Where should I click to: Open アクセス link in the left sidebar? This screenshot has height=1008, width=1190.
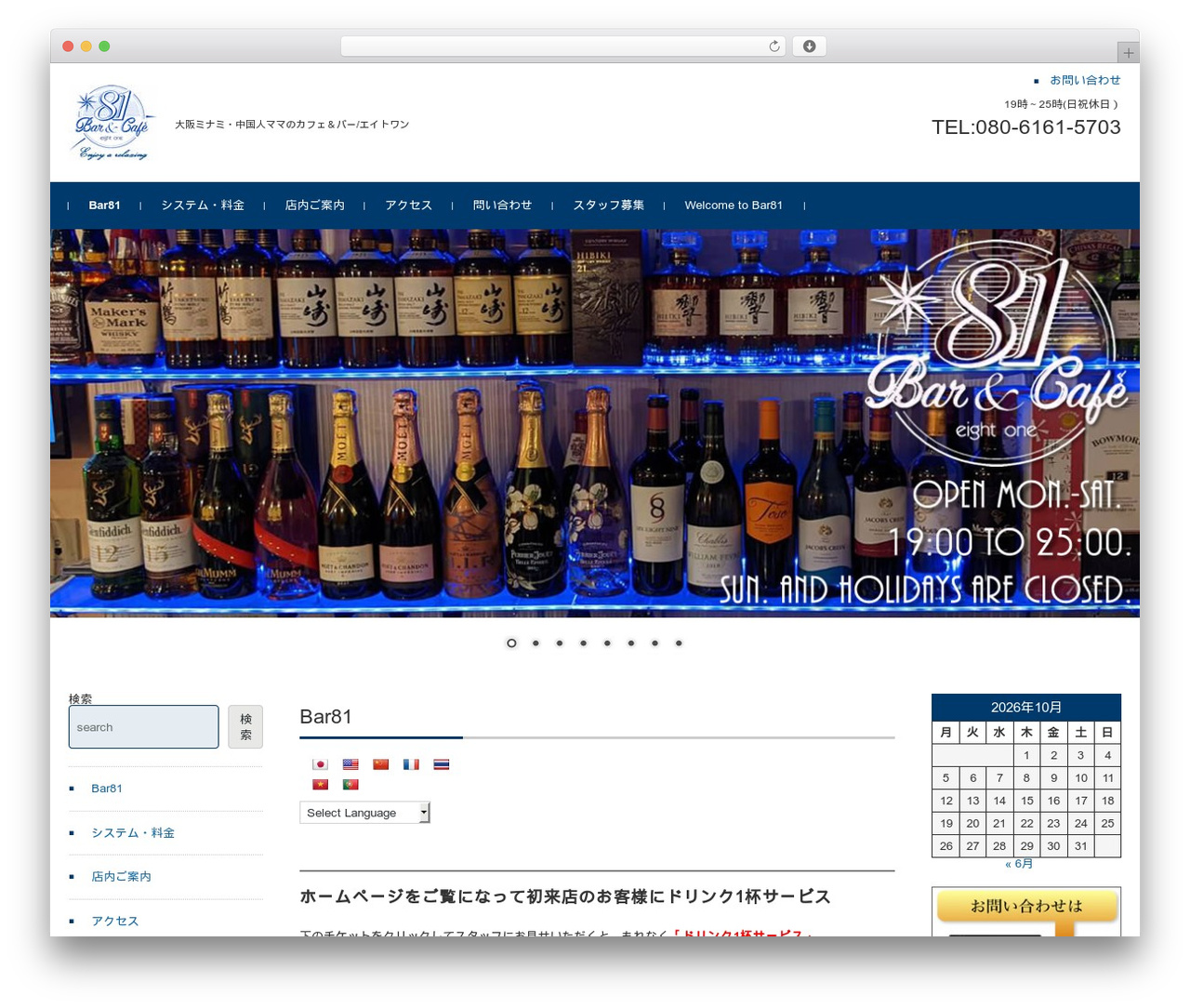pos(115,922)
